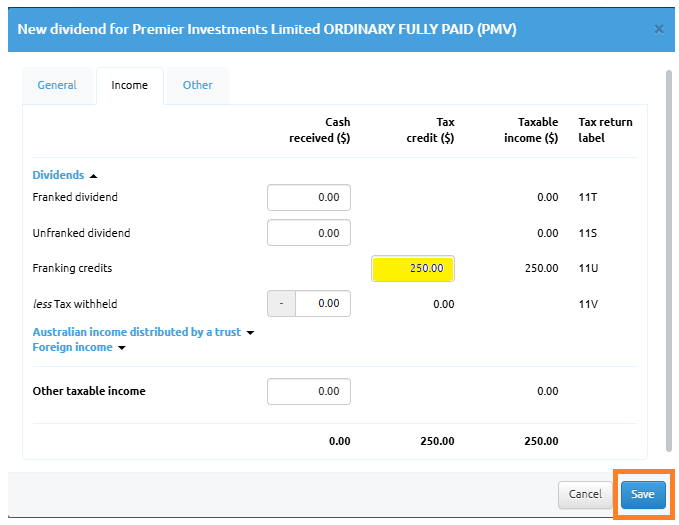Image resolution: width=679 pixels, height=525 pixels.
Task: Click the 11S tax return label
Action: (x=588, y=233)
